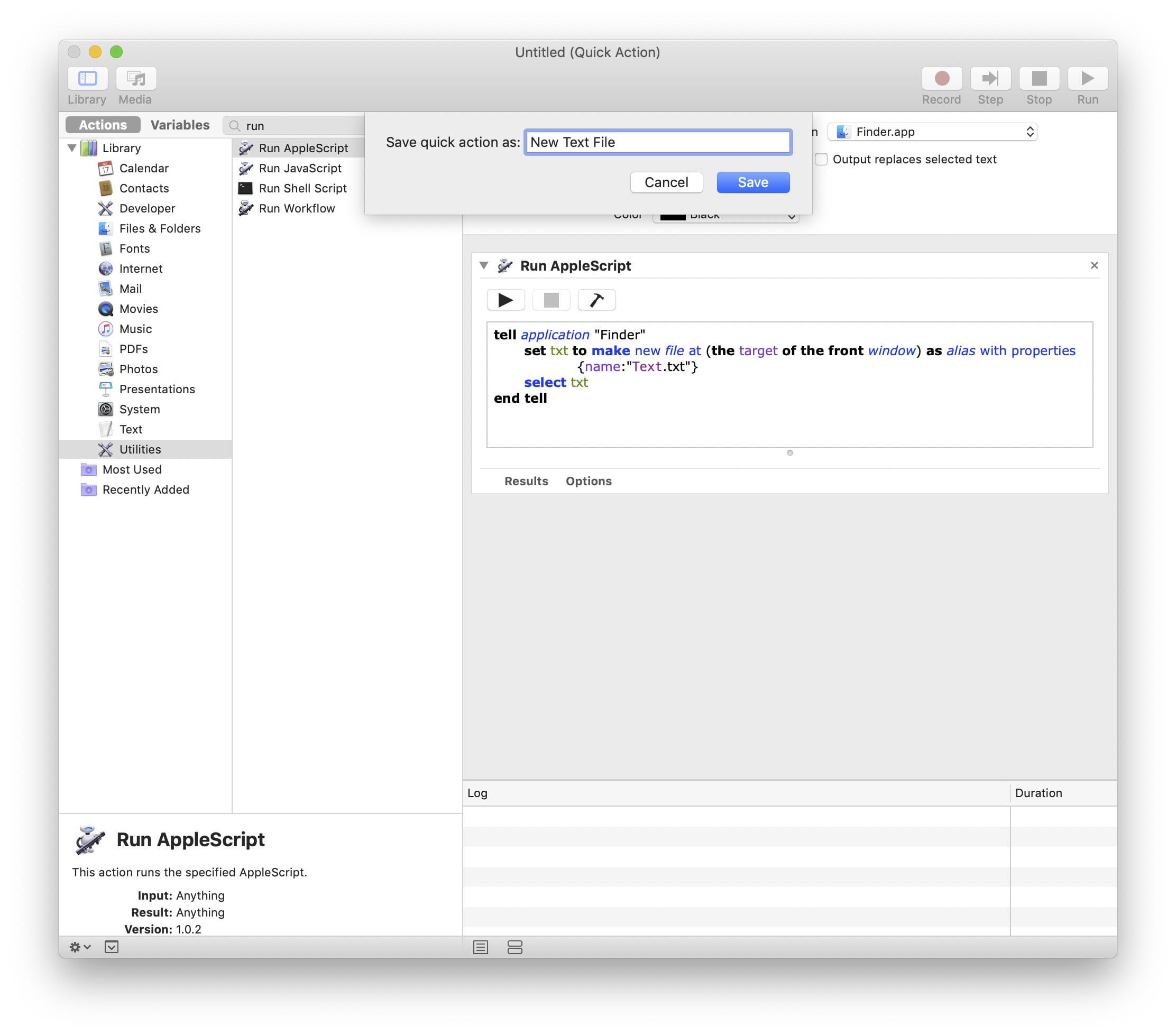The width and height of the screenshot is (1176, 1036).
Task: Cancel the save dialog
Action: [666, 182]
